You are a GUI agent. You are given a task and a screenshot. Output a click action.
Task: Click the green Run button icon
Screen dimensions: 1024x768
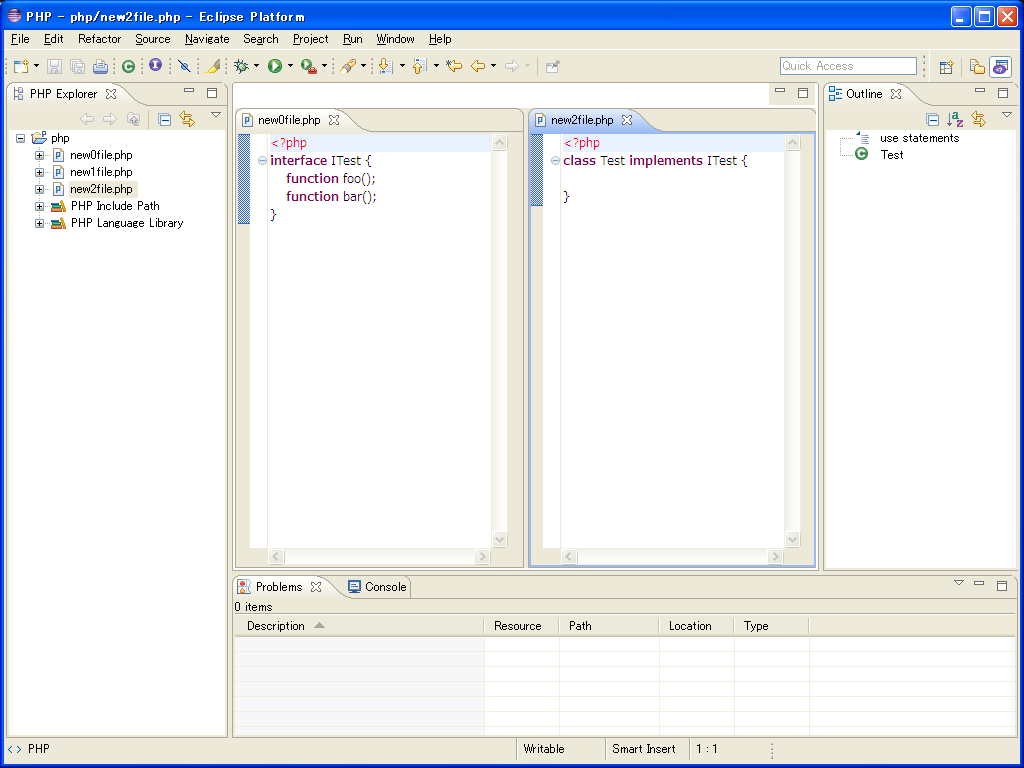(275, 66)
